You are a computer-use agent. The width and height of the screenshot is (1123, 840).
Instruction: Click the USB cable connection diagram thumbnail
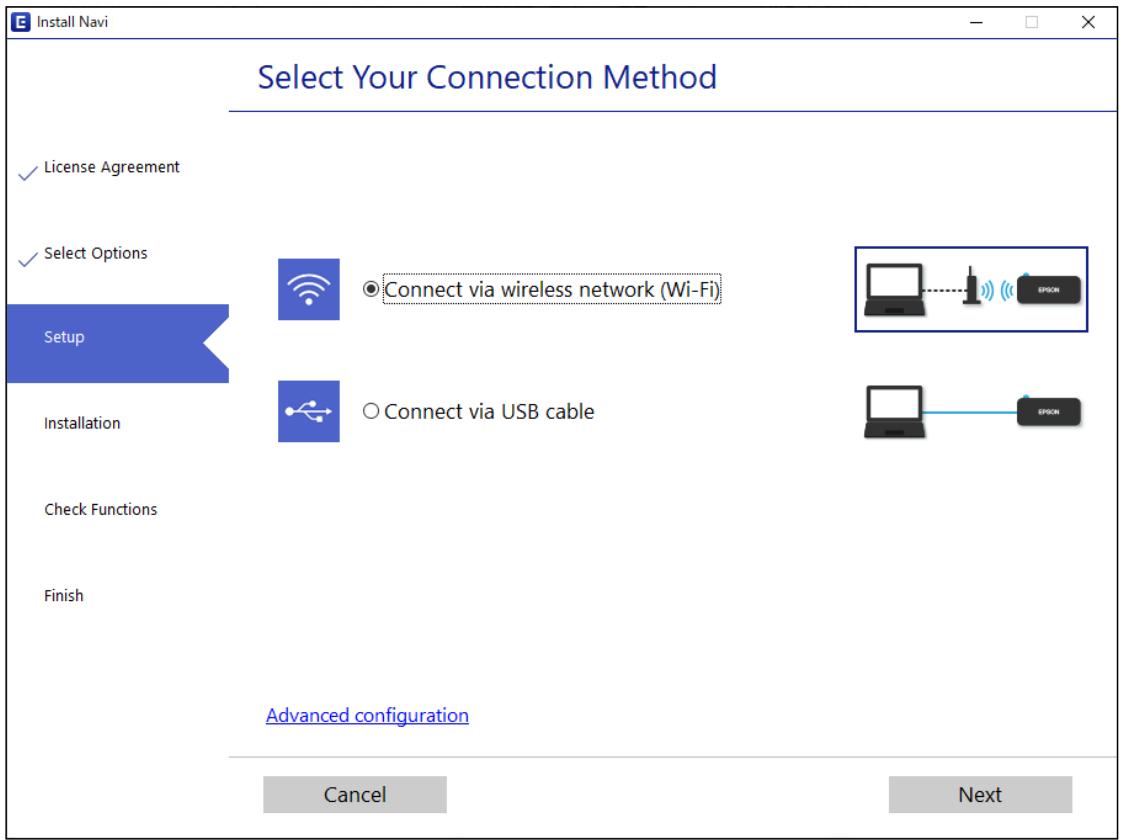[x=972, y=412]
